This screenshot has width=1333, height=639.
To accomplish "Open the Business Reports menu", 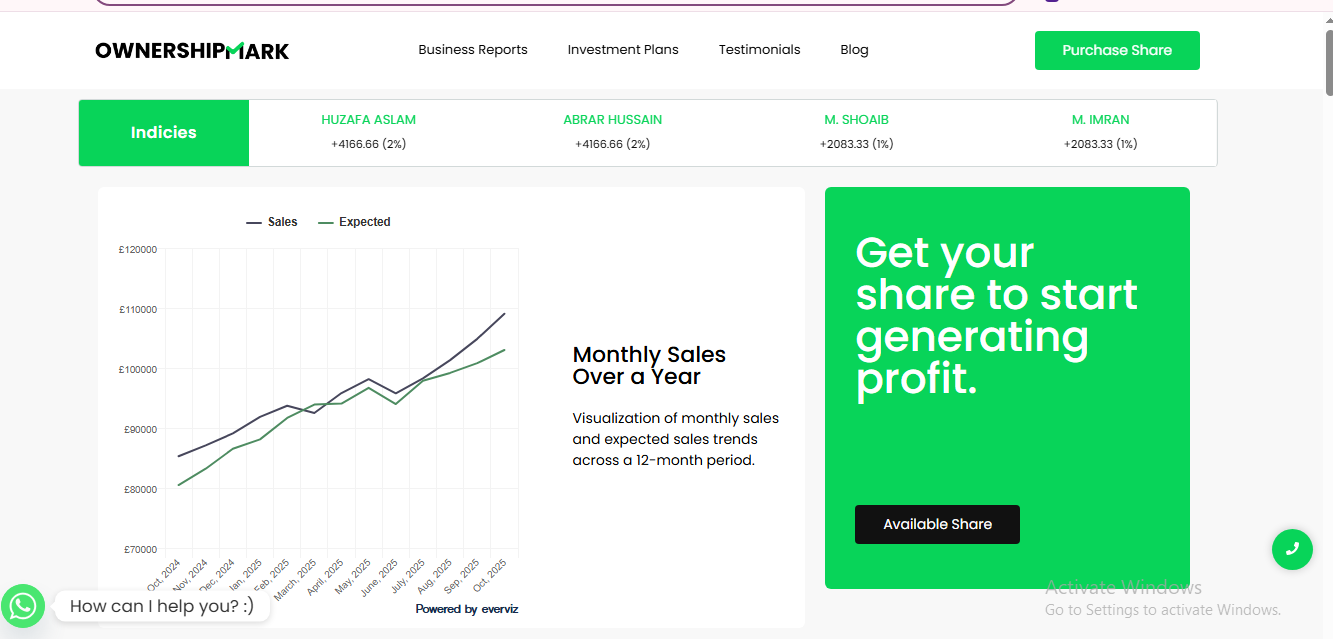I will 473,50.
